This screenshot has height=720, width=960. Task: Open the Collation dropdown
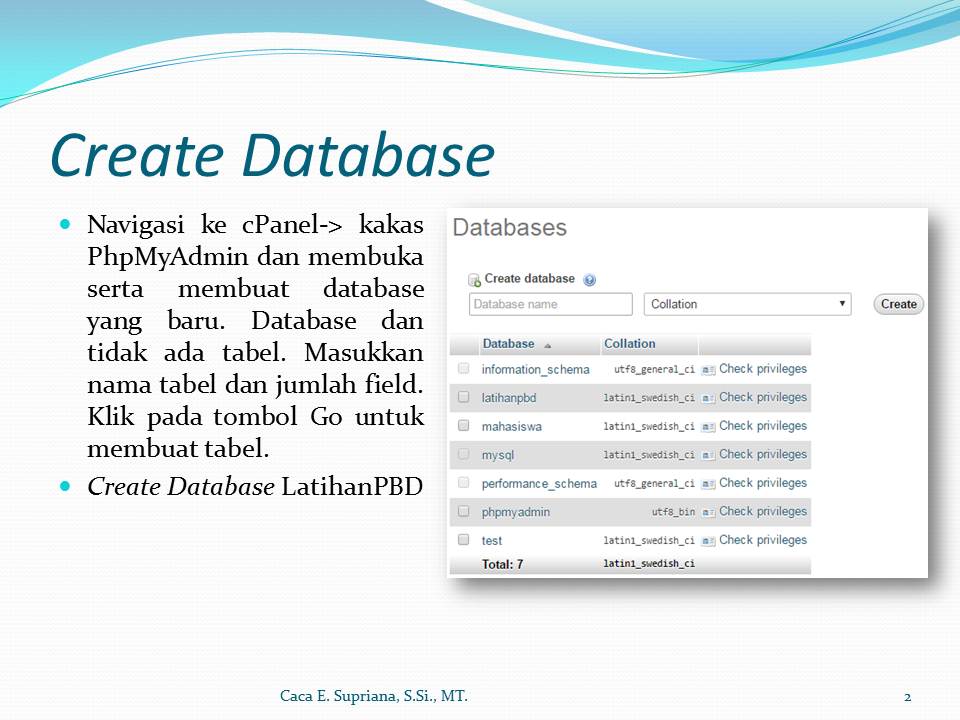pos(750,304)
